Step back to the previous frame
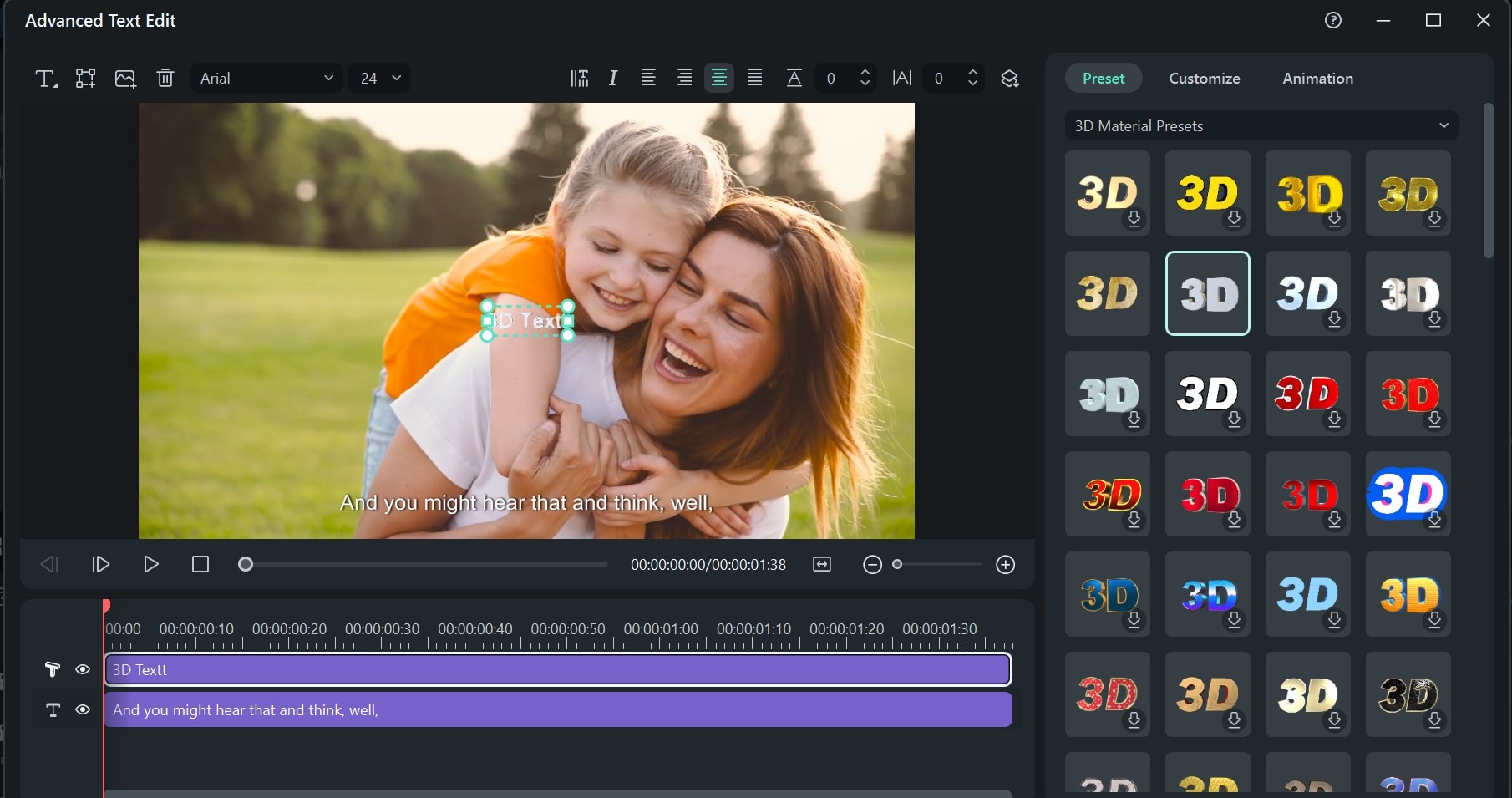This screenshot has width=1512, height=798. [49, 565]
